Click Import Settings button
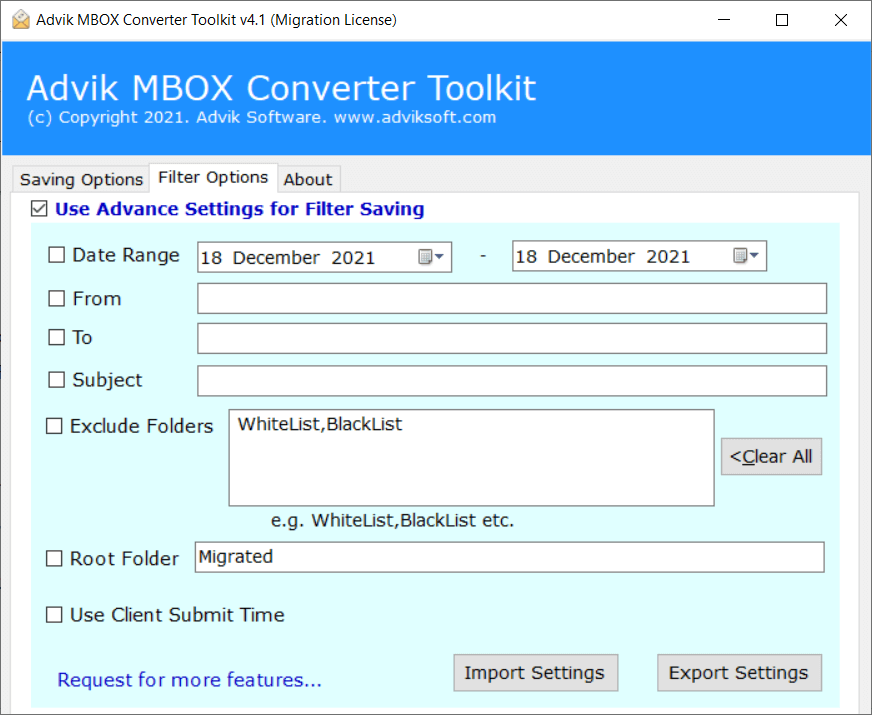The width and height of the screenshot is (872, 715). coord(535,673)
